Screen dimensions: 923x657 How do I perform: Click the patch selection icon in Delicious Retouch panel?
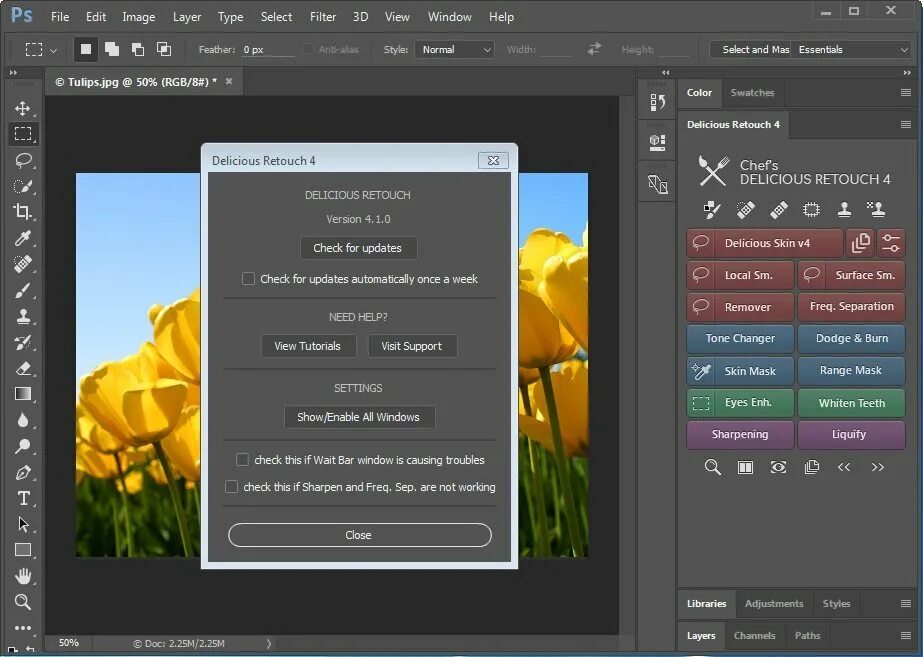click(x=811, y=210)
